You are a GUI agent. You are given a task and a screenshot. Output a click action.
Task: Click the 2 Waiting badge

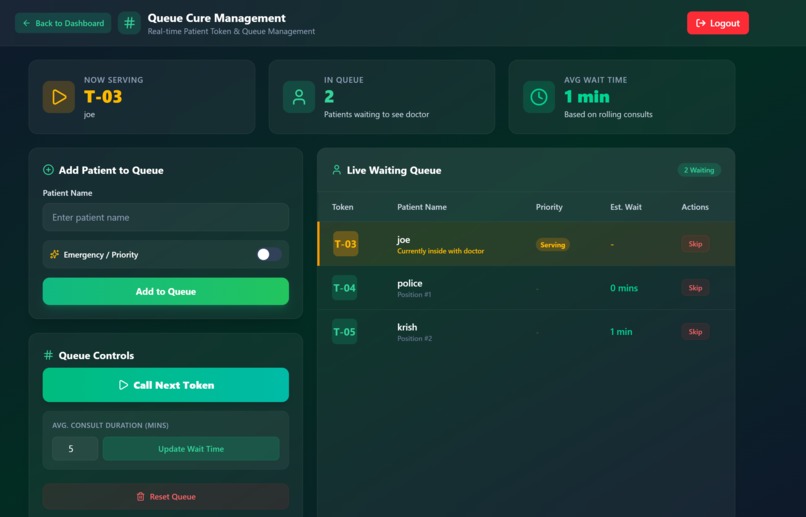(699, 170)
